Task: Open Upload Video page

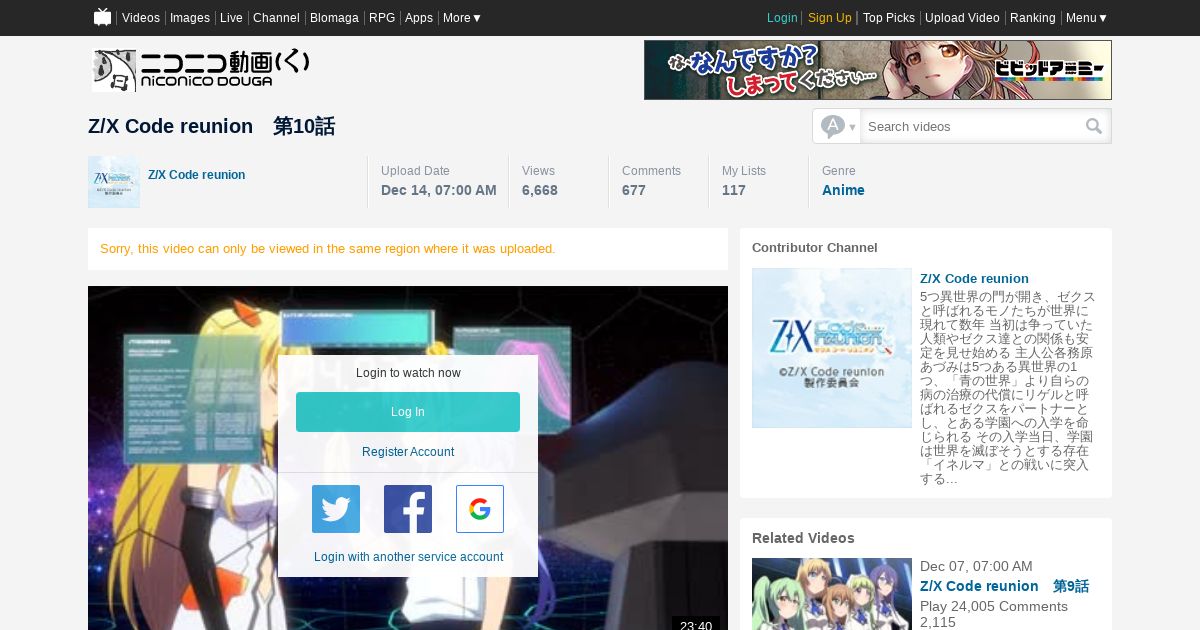Action: (x=962, y=18)
